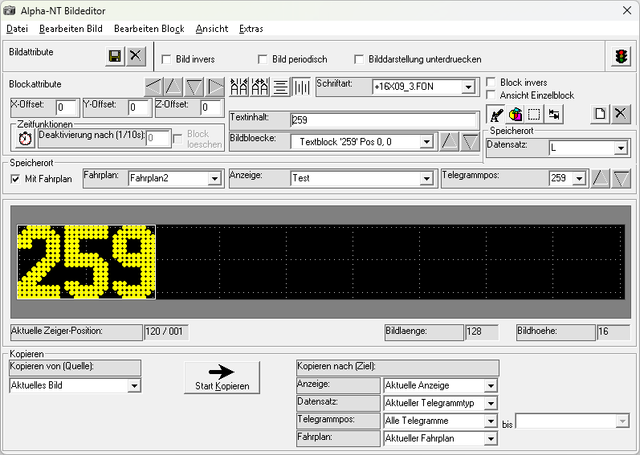Uncheck the Mit Fahrplan checkbox
Image resolution: width=640 pixels, height=455 pixels.
(15, 179)
